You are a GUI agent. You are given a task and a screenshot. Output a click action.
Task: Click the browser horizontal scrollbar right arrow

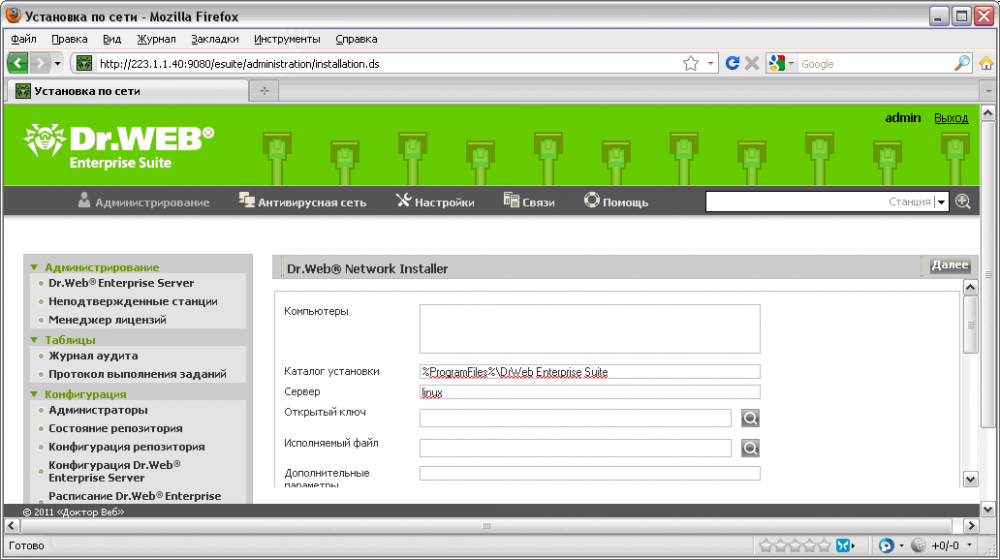pos(971,526)
